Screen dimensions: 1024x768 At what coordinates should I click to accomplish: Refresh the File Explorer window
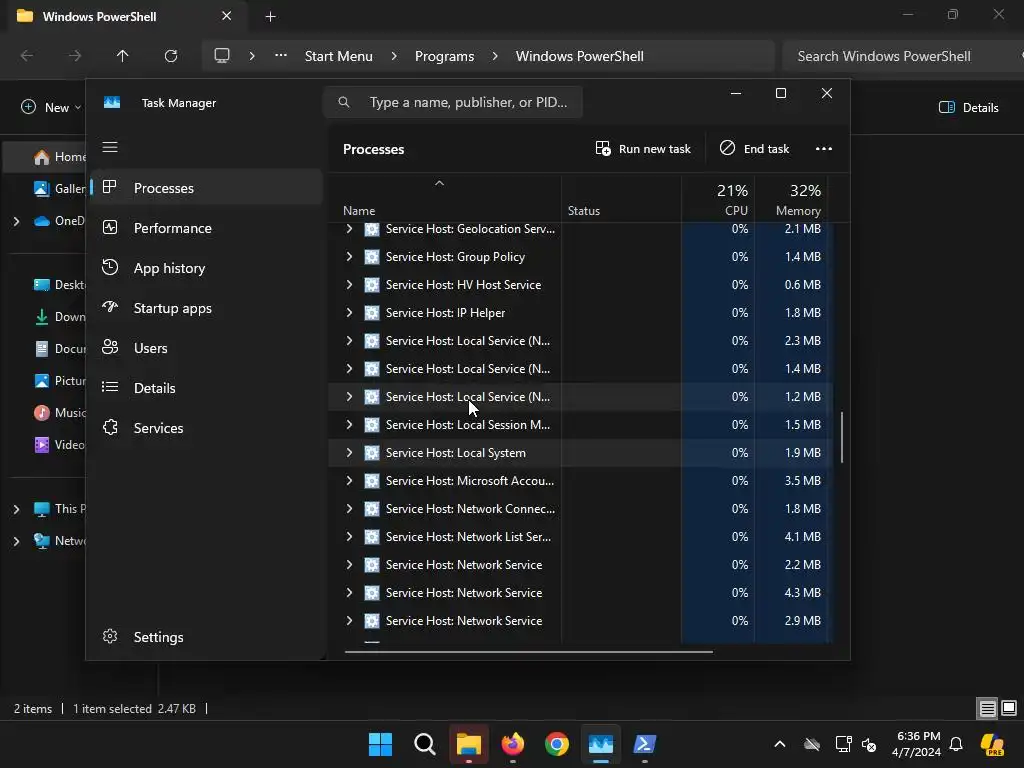[171, 56]
